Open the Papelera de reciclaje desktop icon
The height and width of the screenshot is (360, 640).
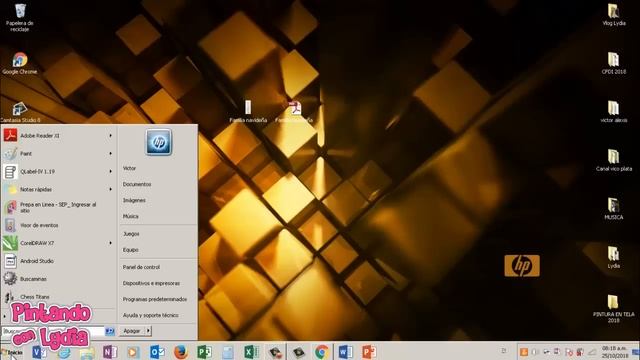click(20, 17)
